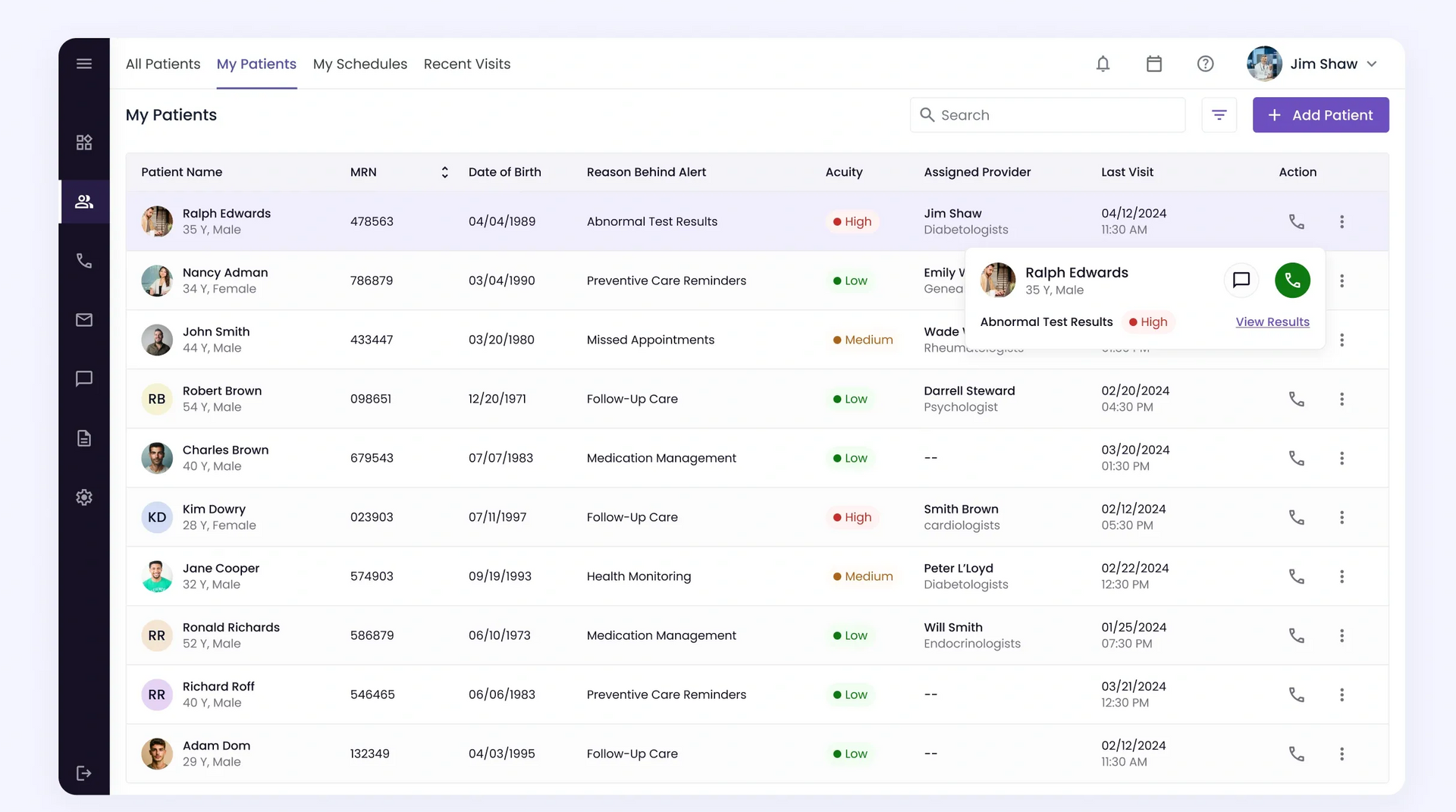Open settings gear in sidebar

[84, 497]
